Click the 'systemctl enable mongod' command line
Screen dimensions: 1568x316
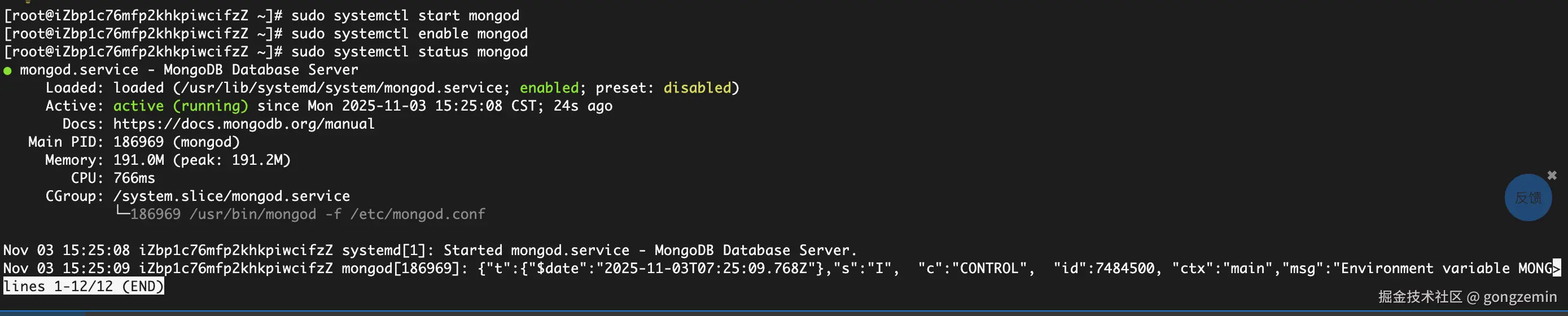coord(409,33)
